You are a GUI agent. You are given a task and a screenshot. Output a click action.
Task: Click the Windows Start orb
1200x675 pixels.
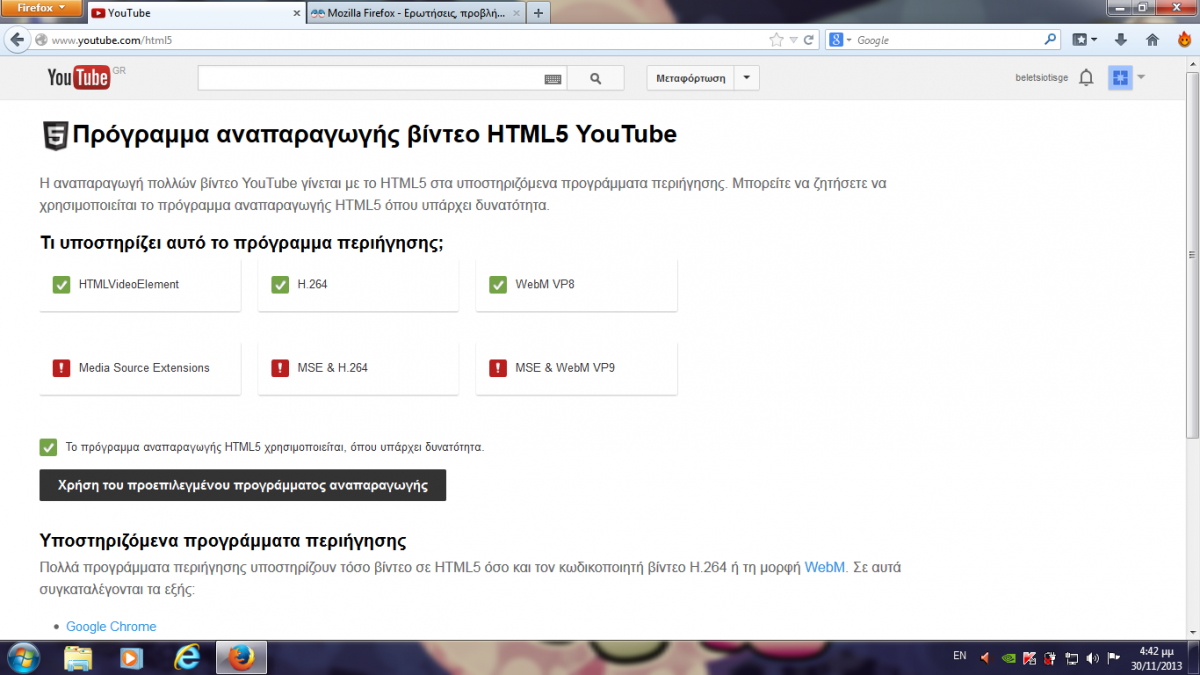(x=23, y=657)
